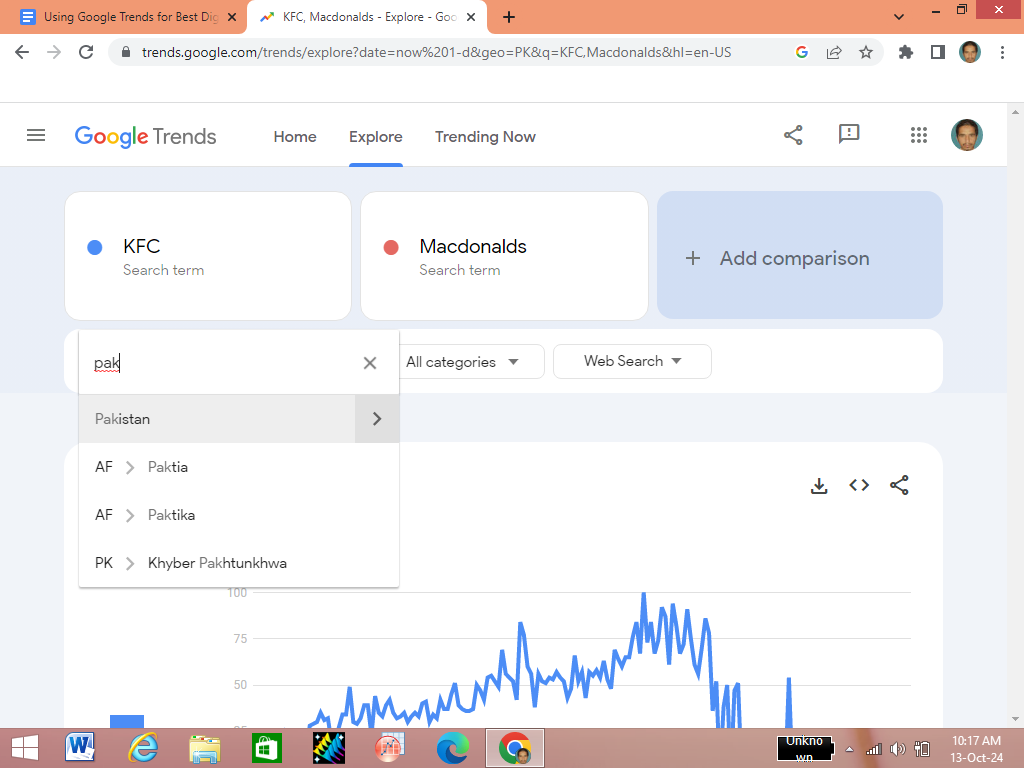Open the Home tab in Trends

pos(295,136)
